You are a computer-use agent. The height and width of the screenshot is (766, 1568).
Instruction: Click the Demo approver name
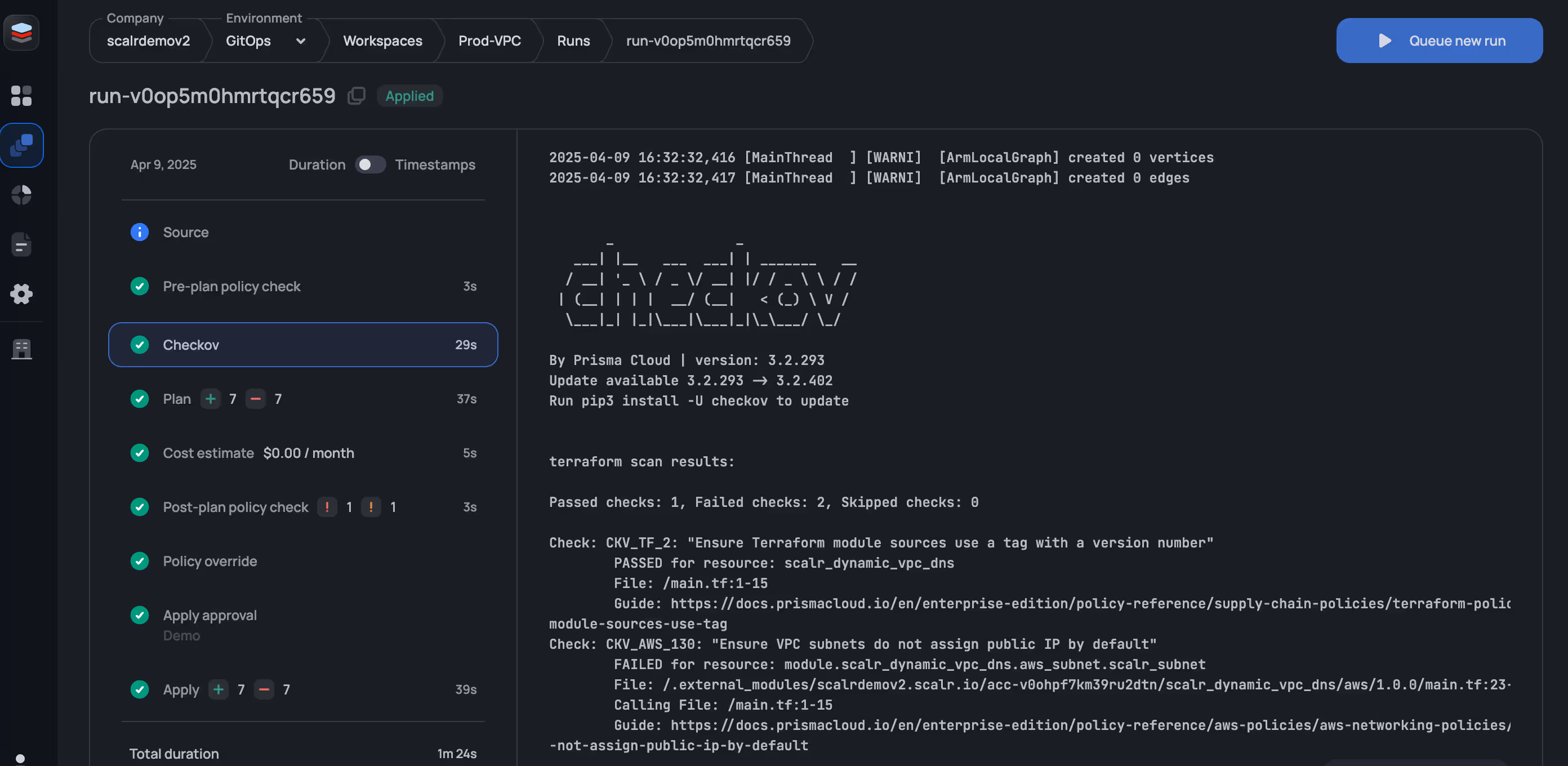pyautogui.click(x=181, y=635)
